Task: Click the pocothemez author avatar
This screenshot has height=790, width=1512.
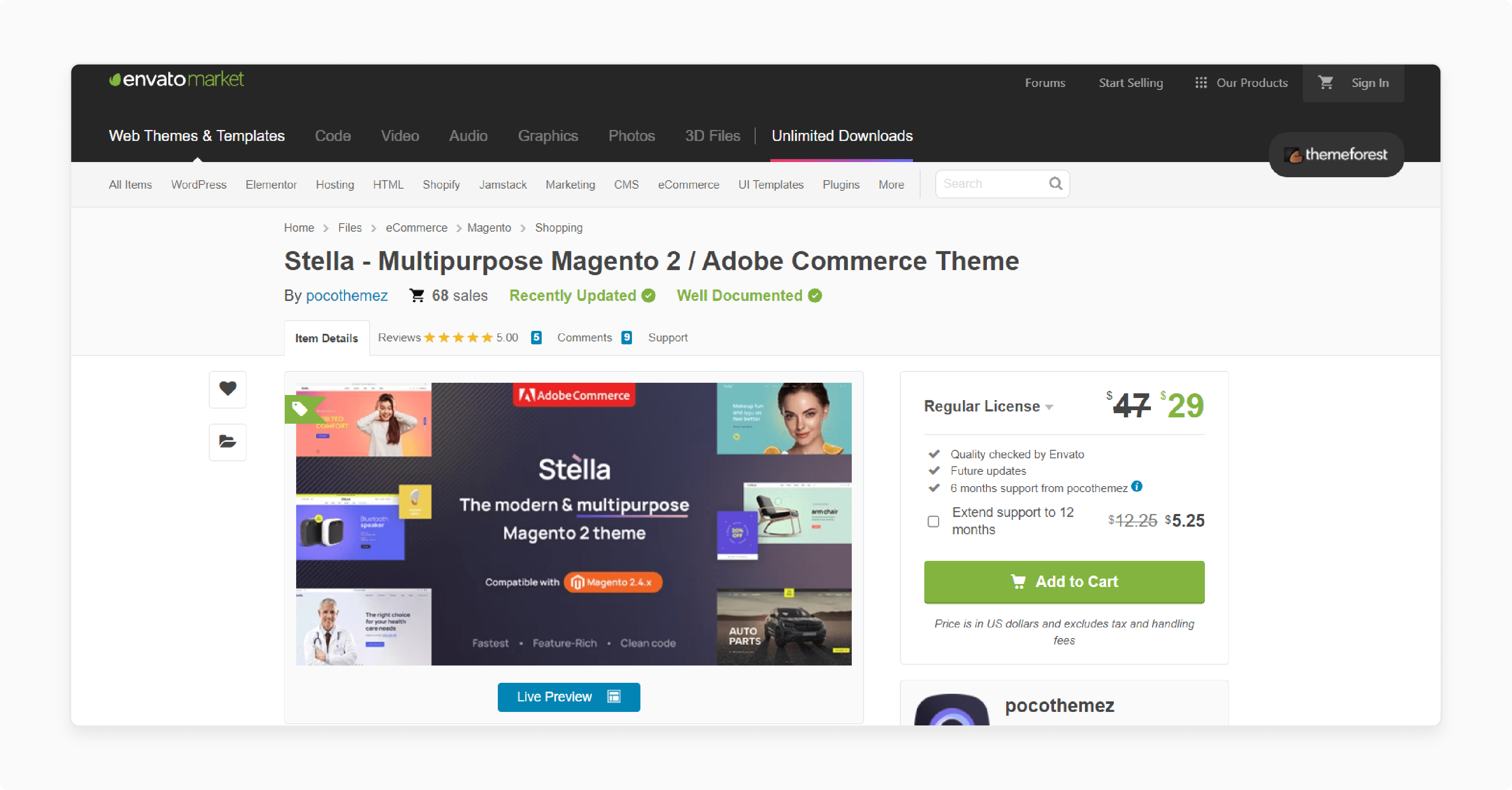Action: click(951, 709)
